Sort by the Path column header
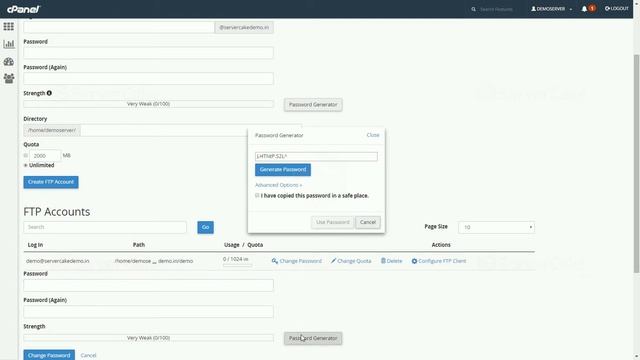This screenshot has width=640, height=360. click(x=139, y=245)
